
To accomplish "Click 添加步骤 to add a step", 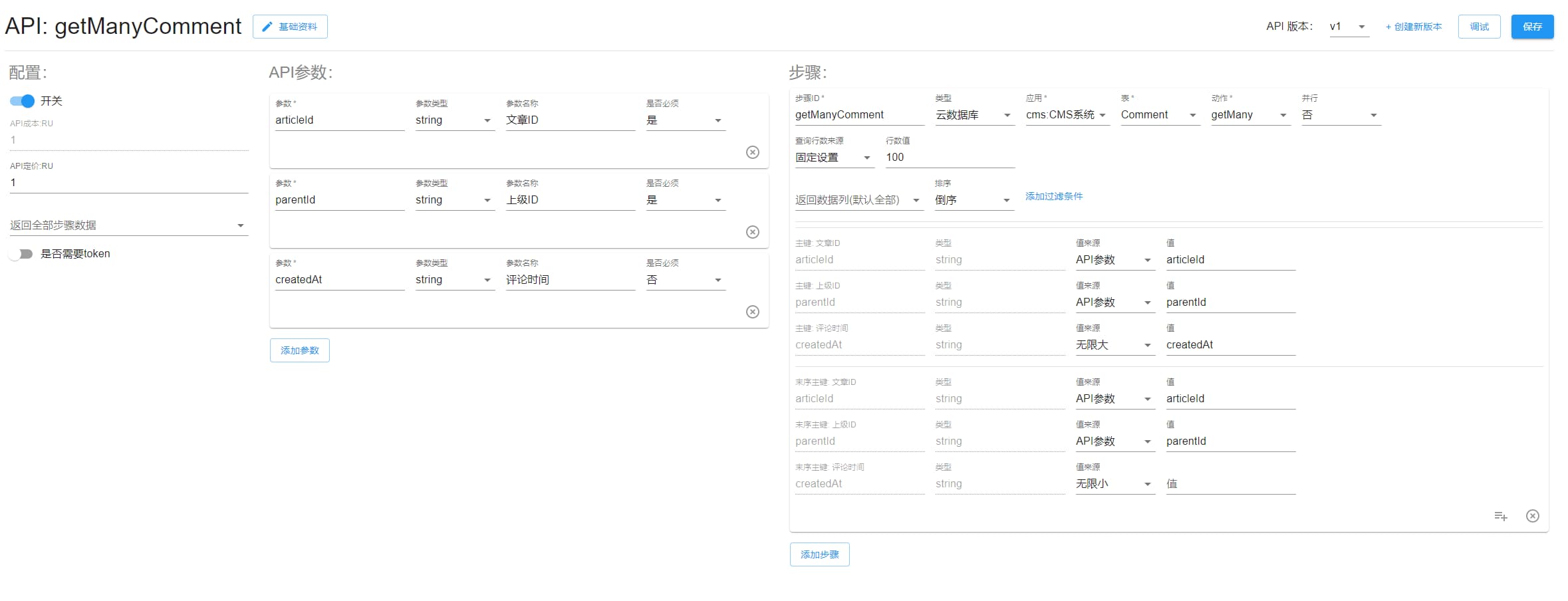I will point(819,554).
